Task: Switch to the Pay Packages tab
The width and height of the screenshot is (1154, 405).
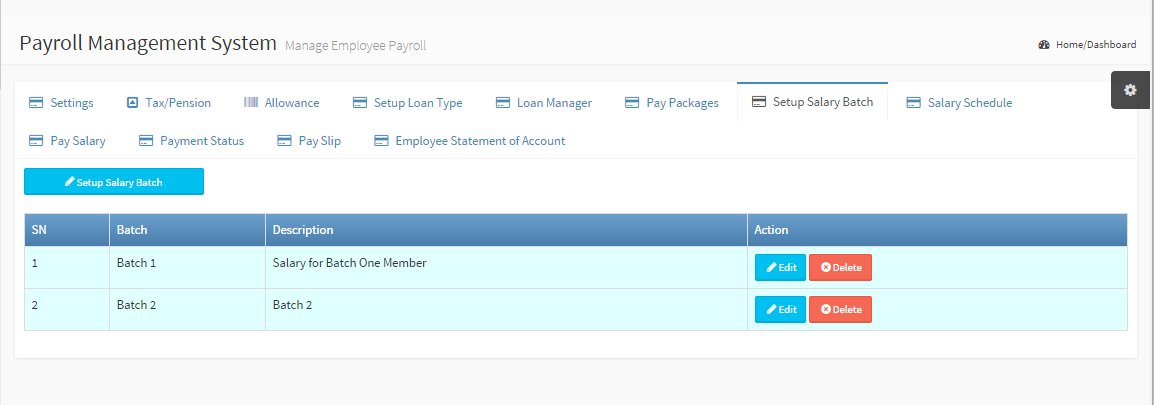Action: point(682,103)
